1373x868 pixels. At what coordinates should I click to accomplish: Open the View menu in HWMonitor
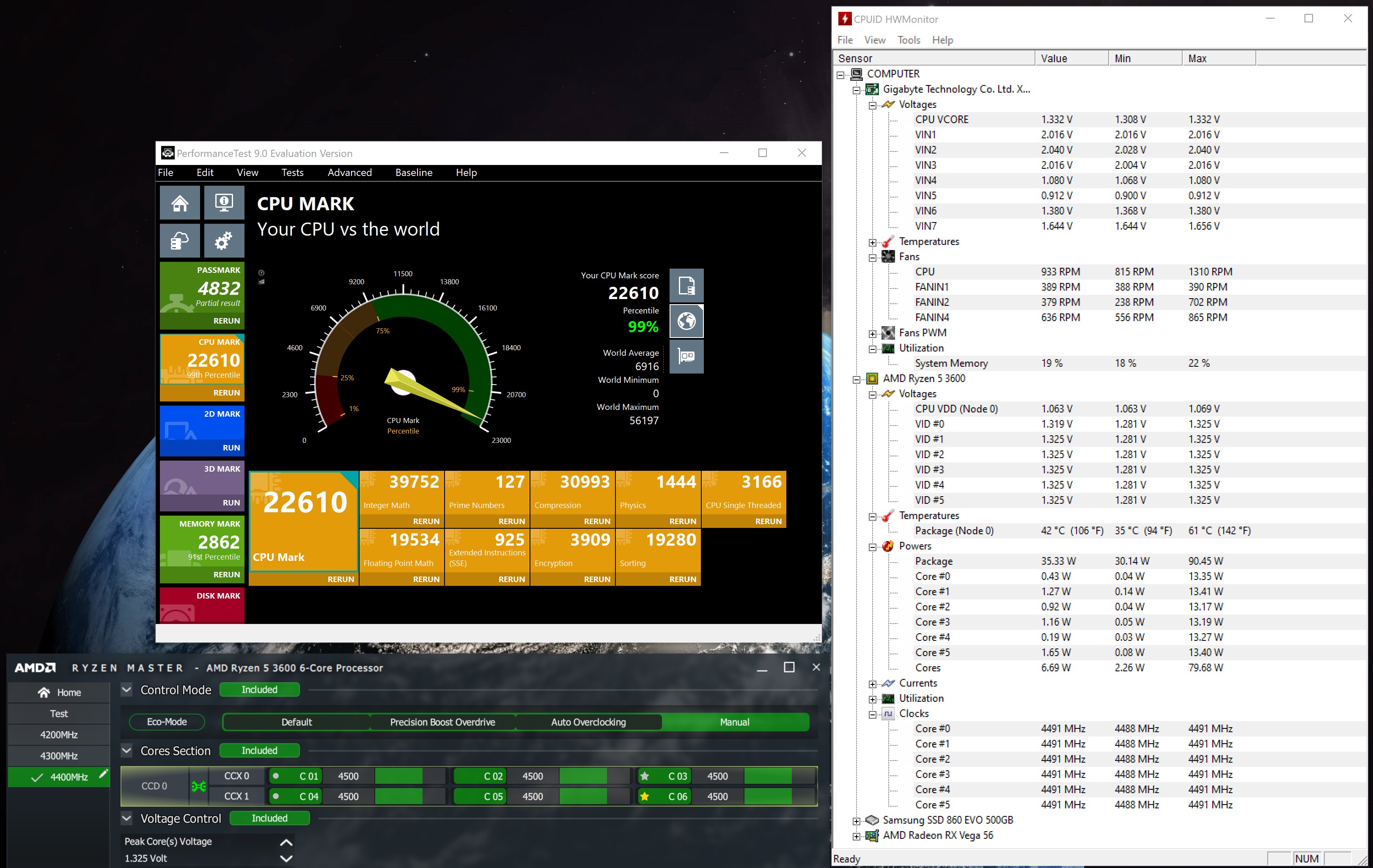875,40
